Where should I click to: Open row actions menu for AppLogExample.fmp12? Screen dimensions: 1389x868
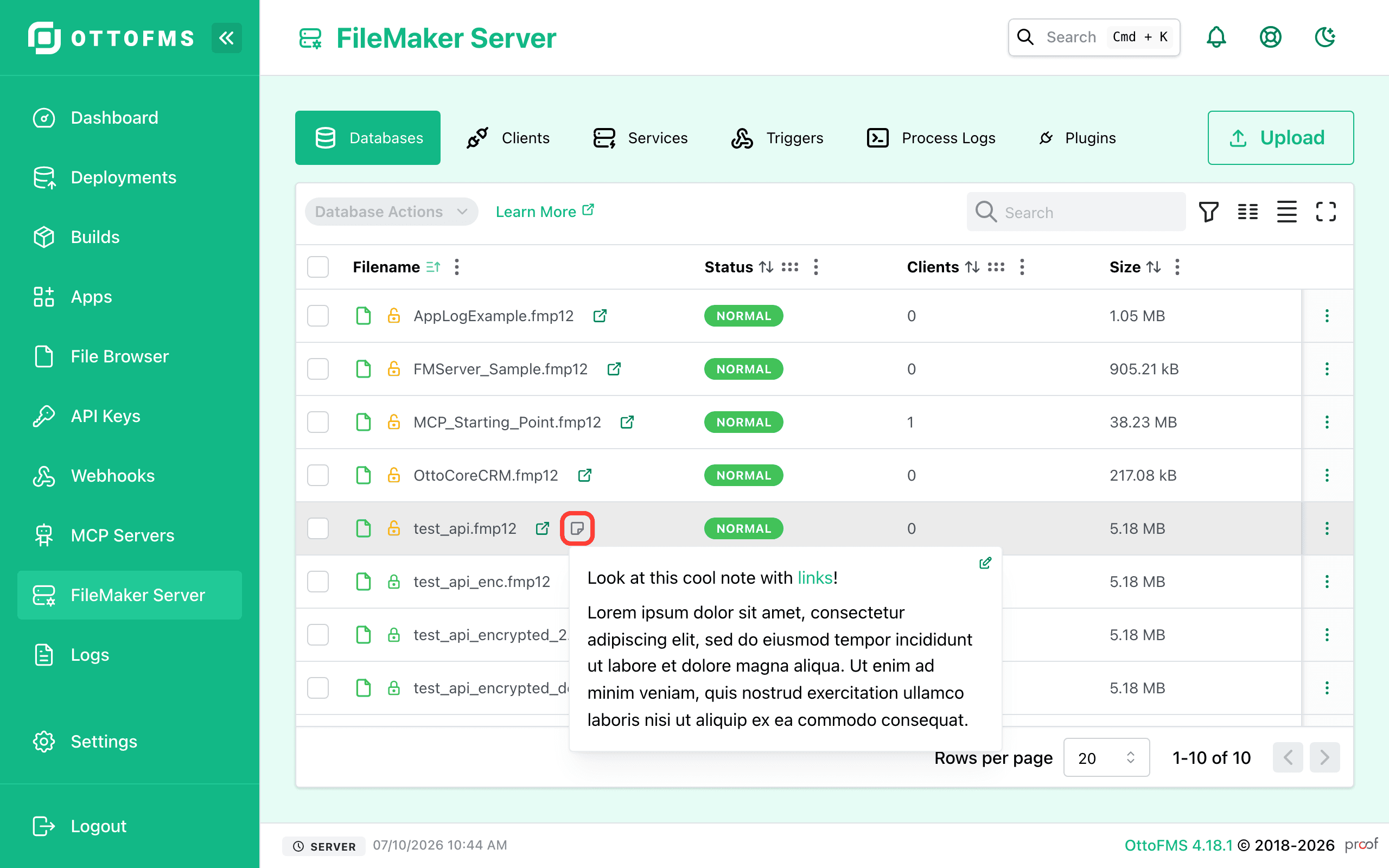click(x=1327, y=316)
